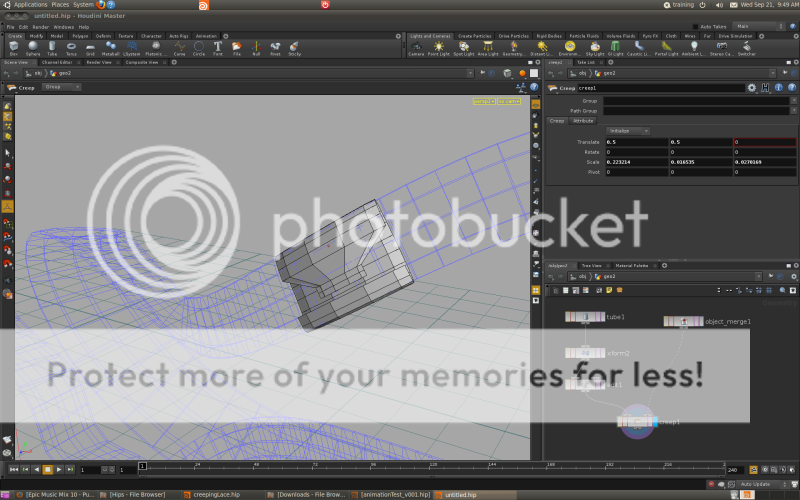This screenshot has width=800, height=500.
Task: Select the Sphere shelf tool
Action: (33, 48)
